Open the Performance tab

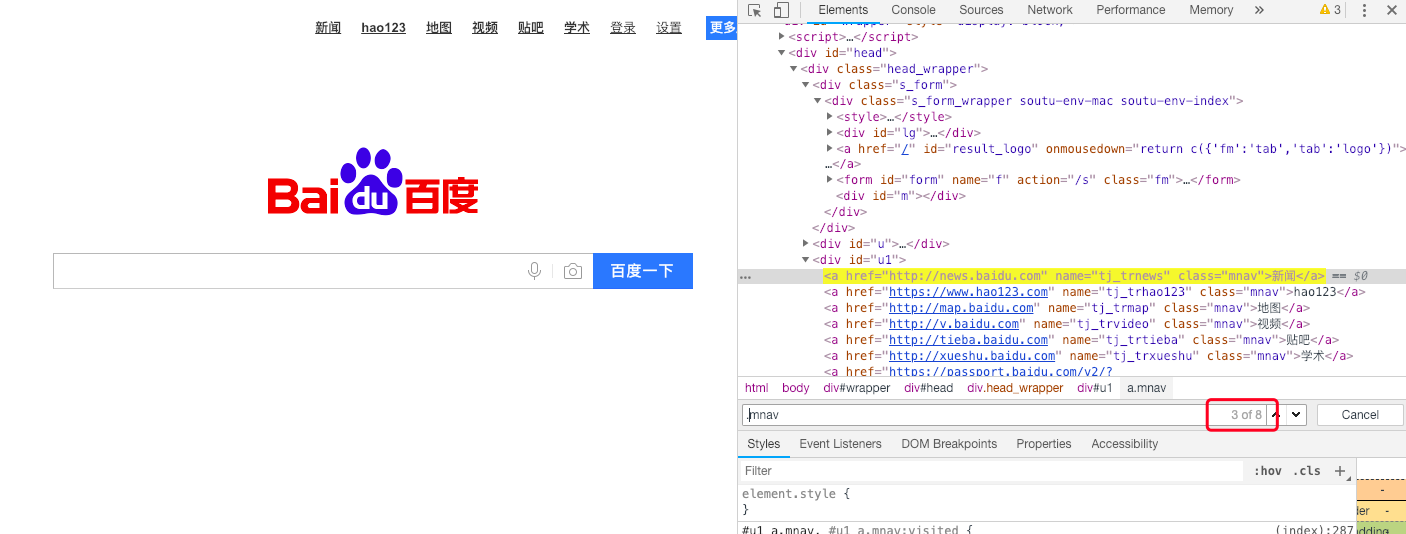(x=1131, y=10)
